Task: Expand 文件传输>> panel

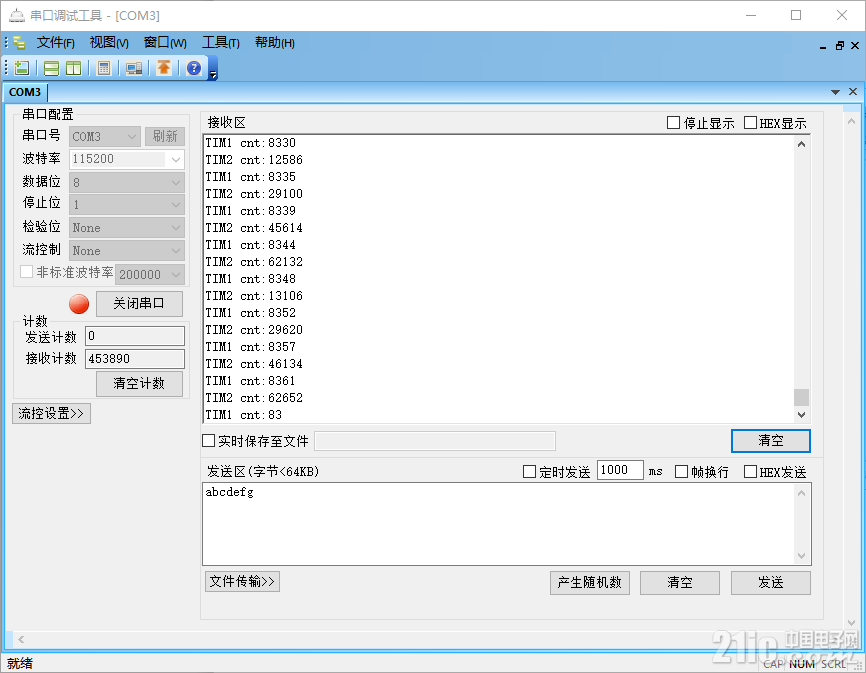Action: 242,581
